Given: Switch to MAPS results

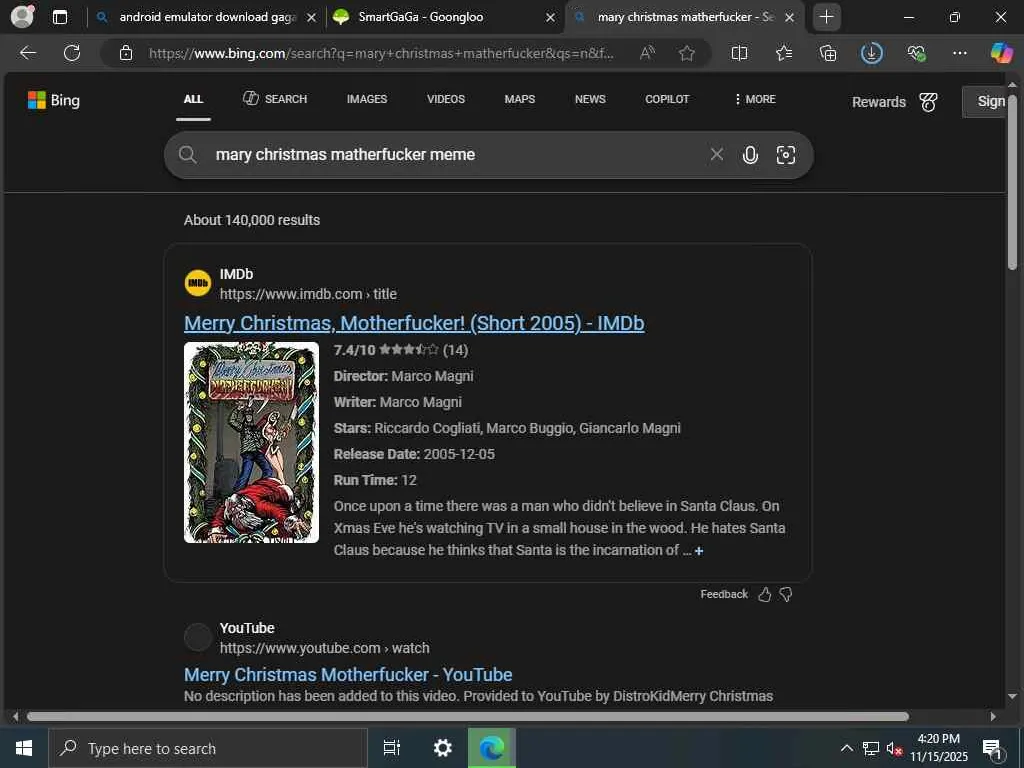Looking at the screenshot, I should click(520, 99).
